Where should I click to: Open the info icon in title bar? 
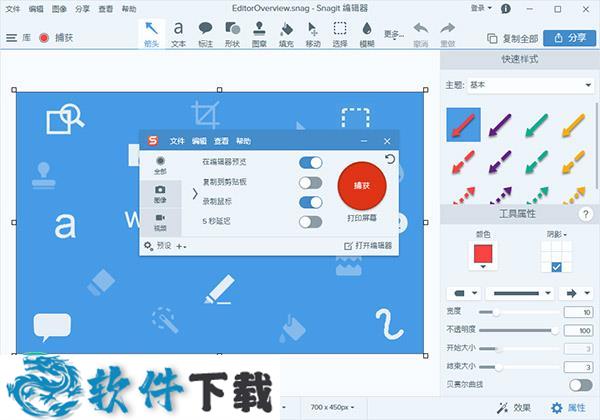pos(505,8)
